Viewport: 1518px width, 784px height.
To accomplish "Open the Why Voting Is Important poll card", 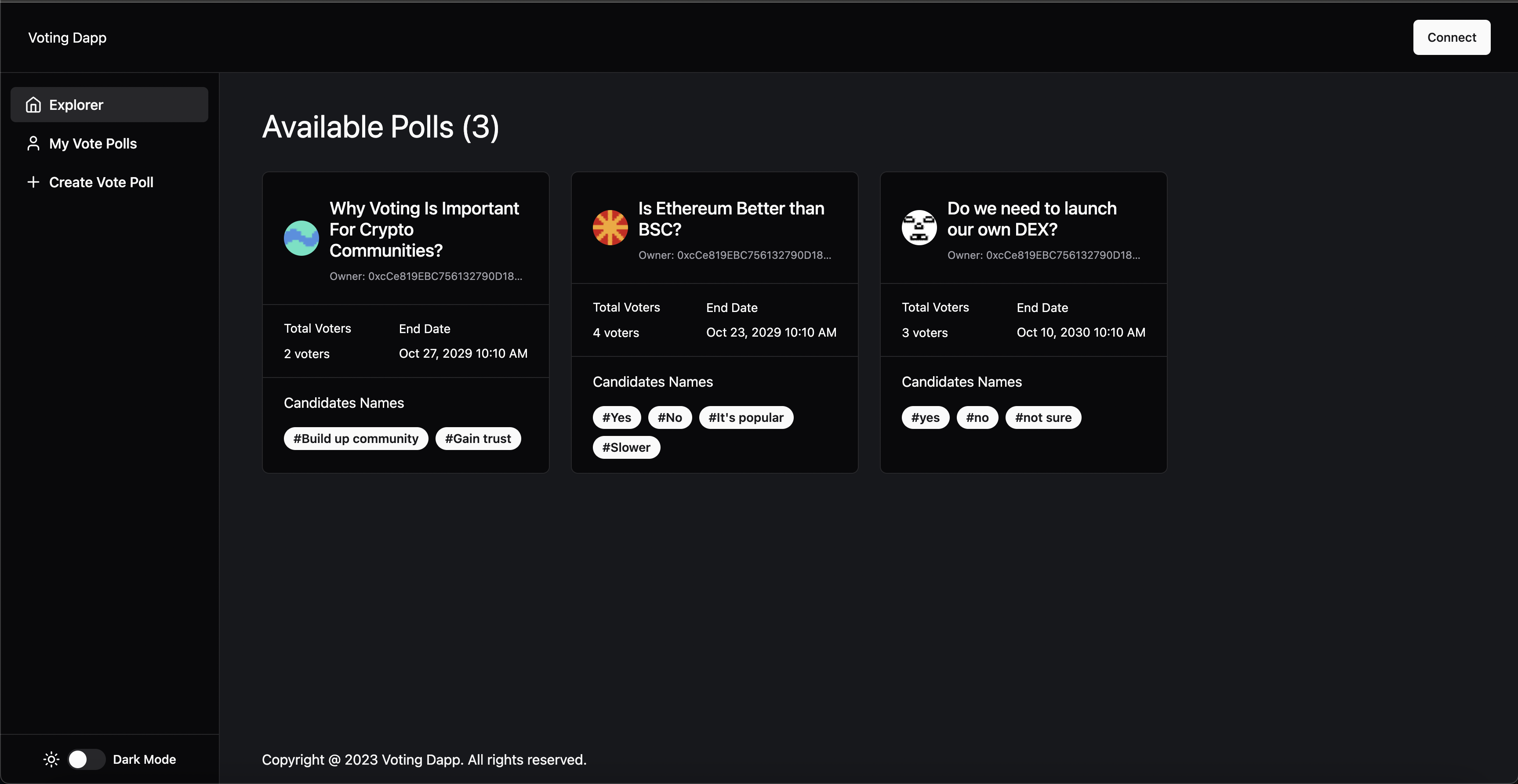I will point(424,229).
